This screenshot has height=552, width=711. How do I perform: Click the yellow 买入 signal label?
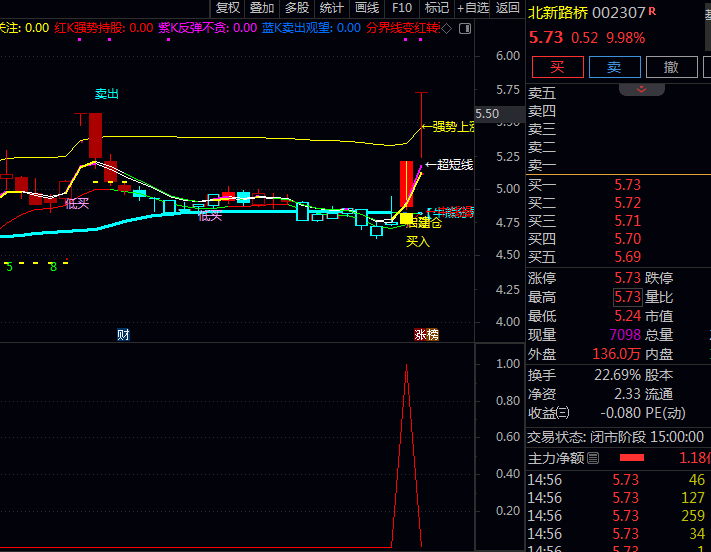click(x=418, y=241)
